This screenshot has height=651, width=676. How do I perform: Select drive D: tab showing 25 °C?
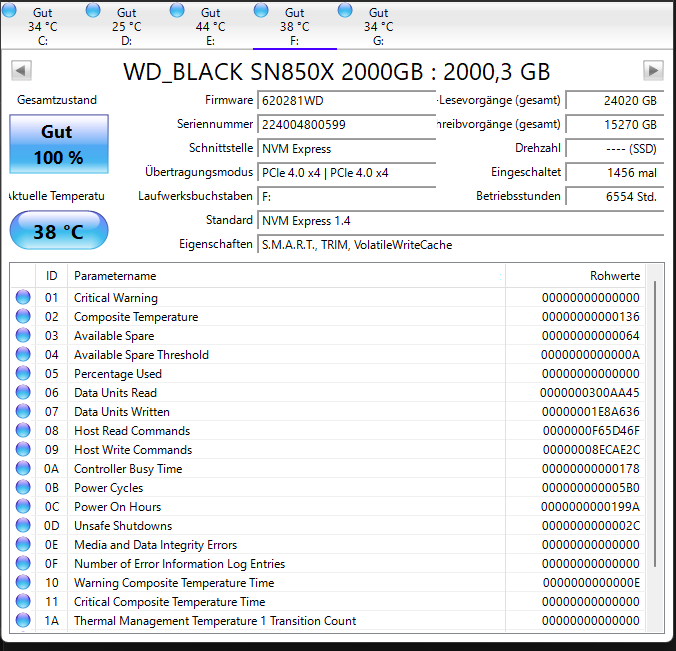[127, 26]
